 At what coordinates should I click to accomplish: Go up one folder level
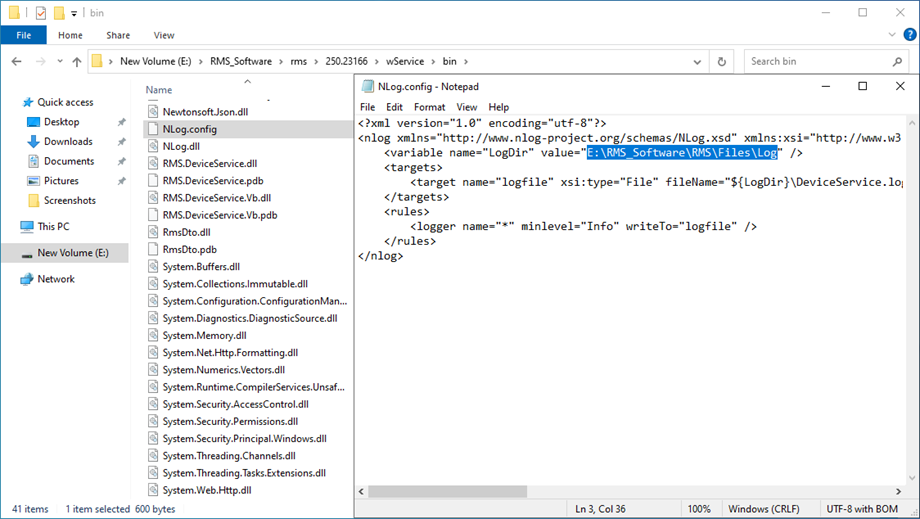[77, 61]
